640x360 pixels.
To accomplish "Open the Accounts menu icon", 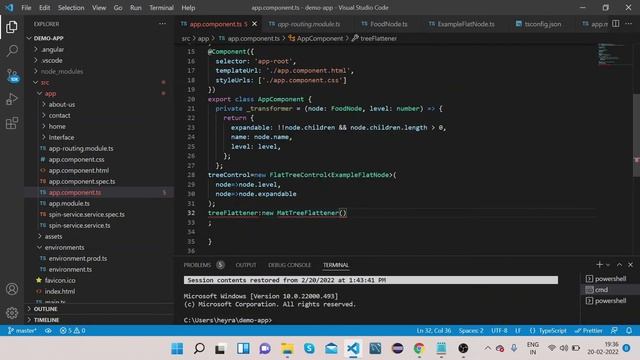I will point(12,289).
